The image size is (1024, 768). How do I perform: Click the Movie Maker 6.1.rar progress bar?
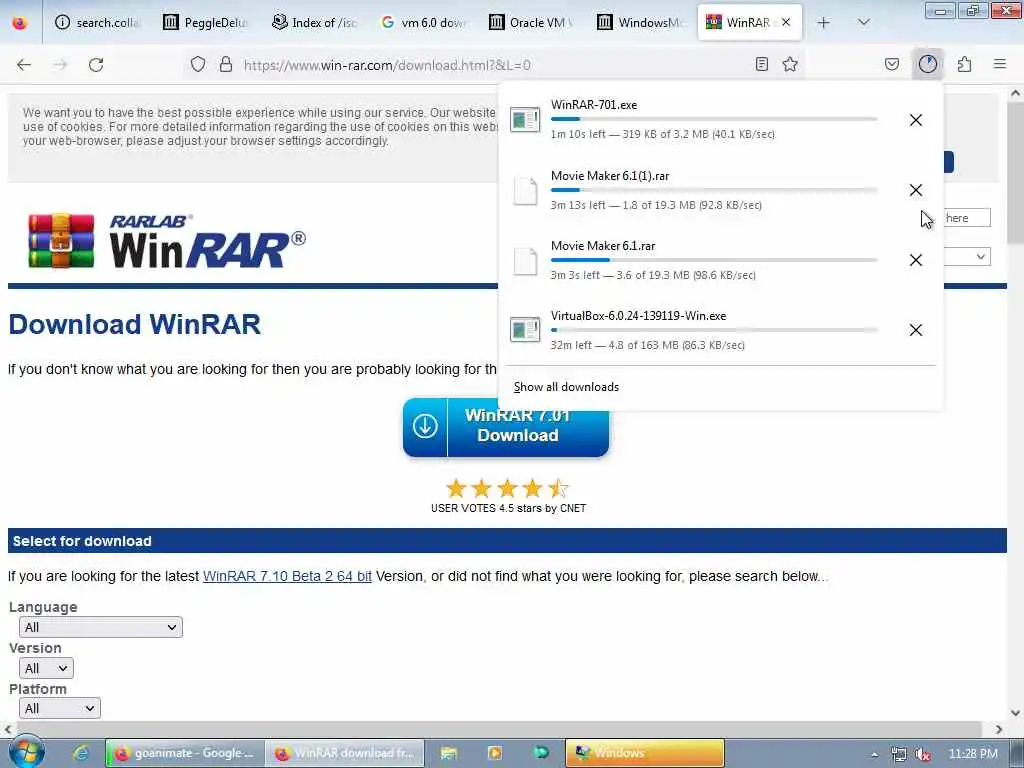[714, 260]
